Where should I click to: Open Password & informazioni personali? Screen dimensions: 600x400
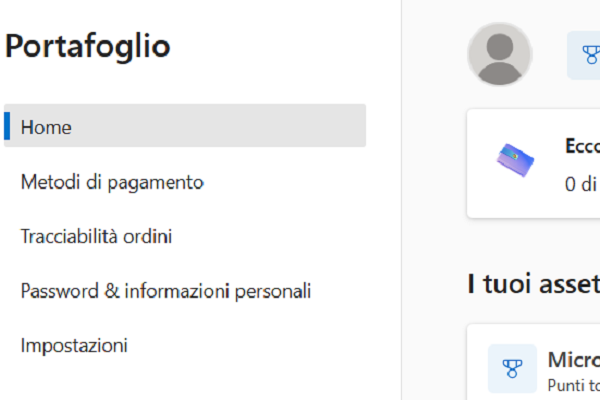coord(166,292)
